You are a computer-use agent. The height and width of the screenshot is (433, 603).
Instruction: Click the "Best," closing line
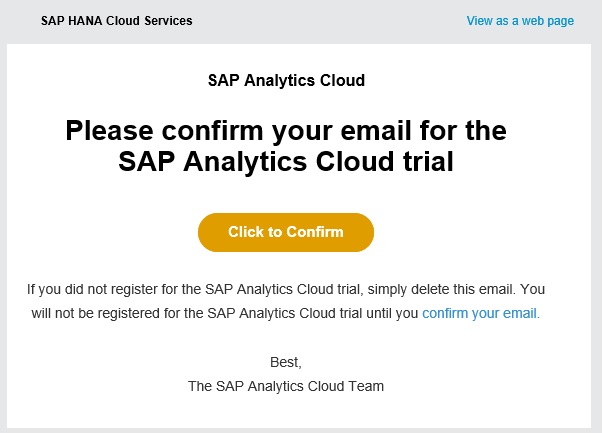[x=286, y=361]
